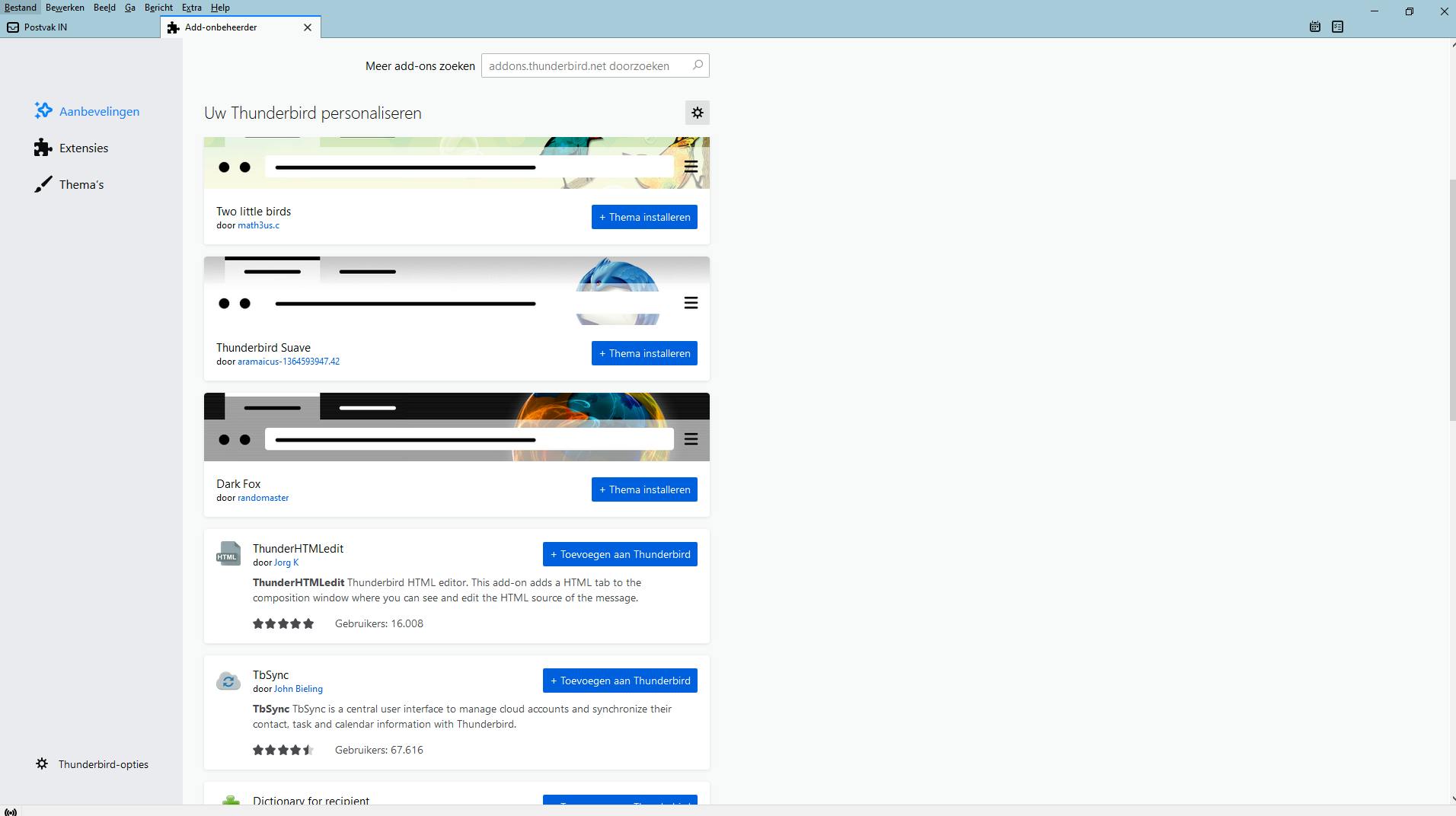The height and width of the screenshot is (816, 1456).
Task: Open the Extensies puzzle-piece category
Action: point(72,148)
